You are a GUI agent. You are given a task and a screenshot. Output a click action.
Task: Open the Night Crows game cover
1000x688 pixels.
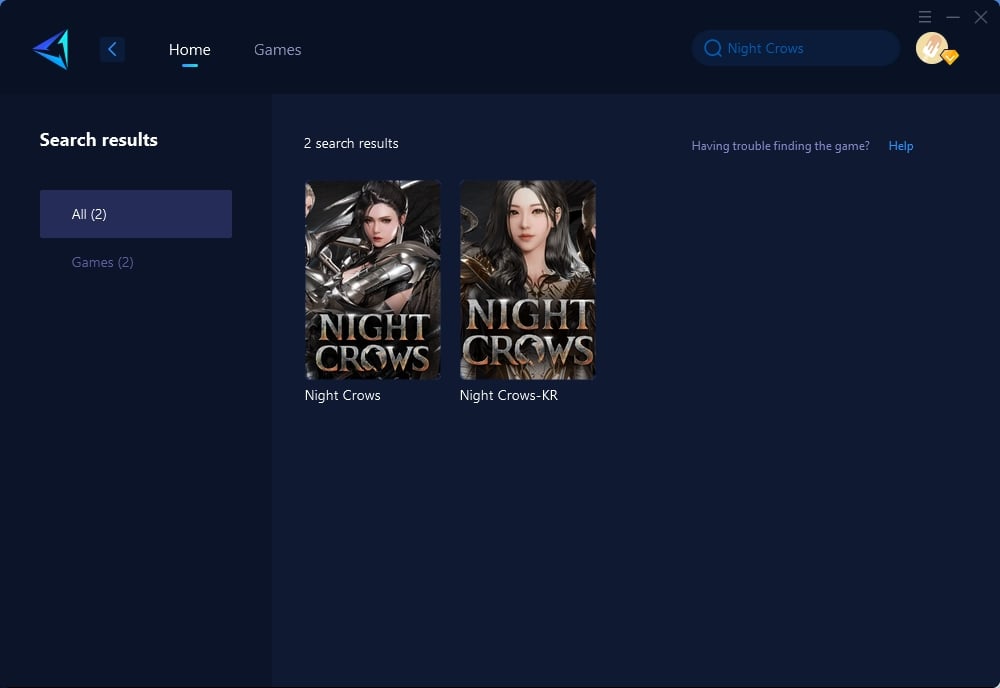click(372, 280)
